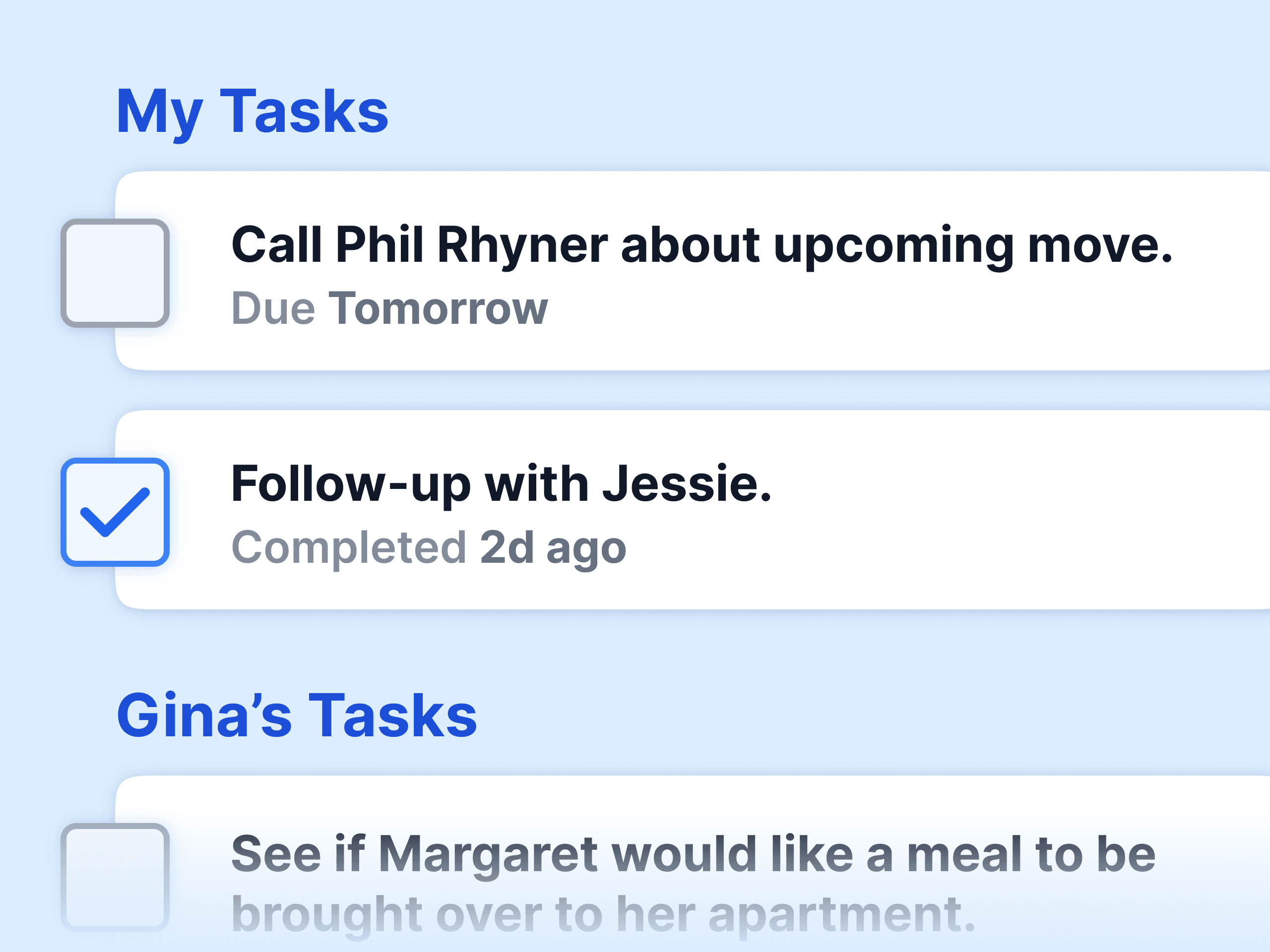Click "upcoming move." in the first task

click(x=973, y=245)
